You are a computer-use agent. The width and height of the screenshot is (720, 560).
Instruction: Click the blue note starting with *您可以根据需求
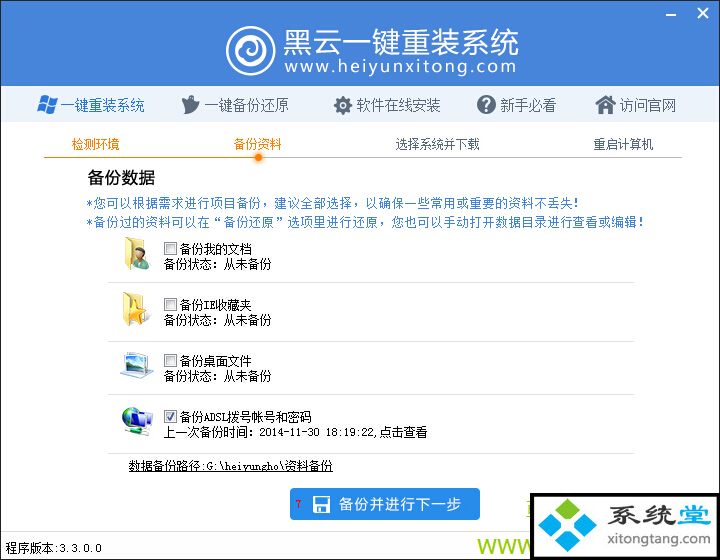click(x=332, y=203)
